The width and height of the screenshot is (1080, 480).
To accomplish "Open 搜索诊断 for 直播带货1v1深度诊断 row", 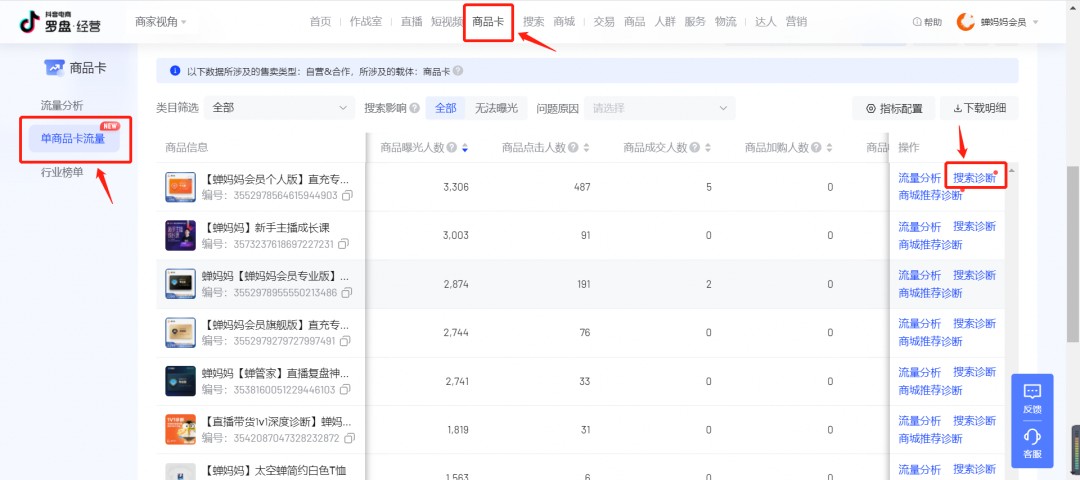I will point(975,421).
